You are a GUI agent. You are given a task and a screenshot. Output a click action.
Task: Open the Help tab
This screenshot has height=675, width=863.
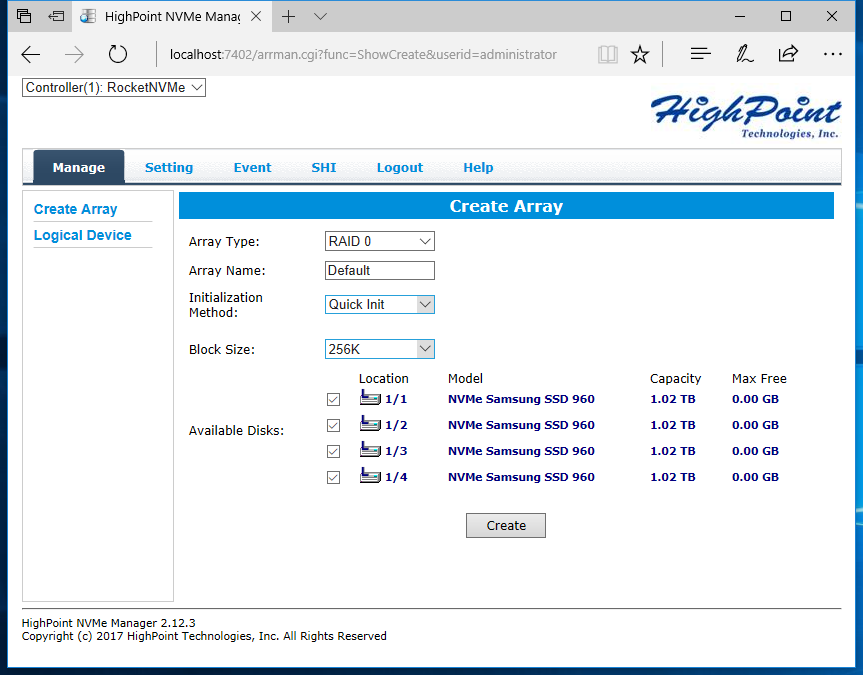click(478, 167)
